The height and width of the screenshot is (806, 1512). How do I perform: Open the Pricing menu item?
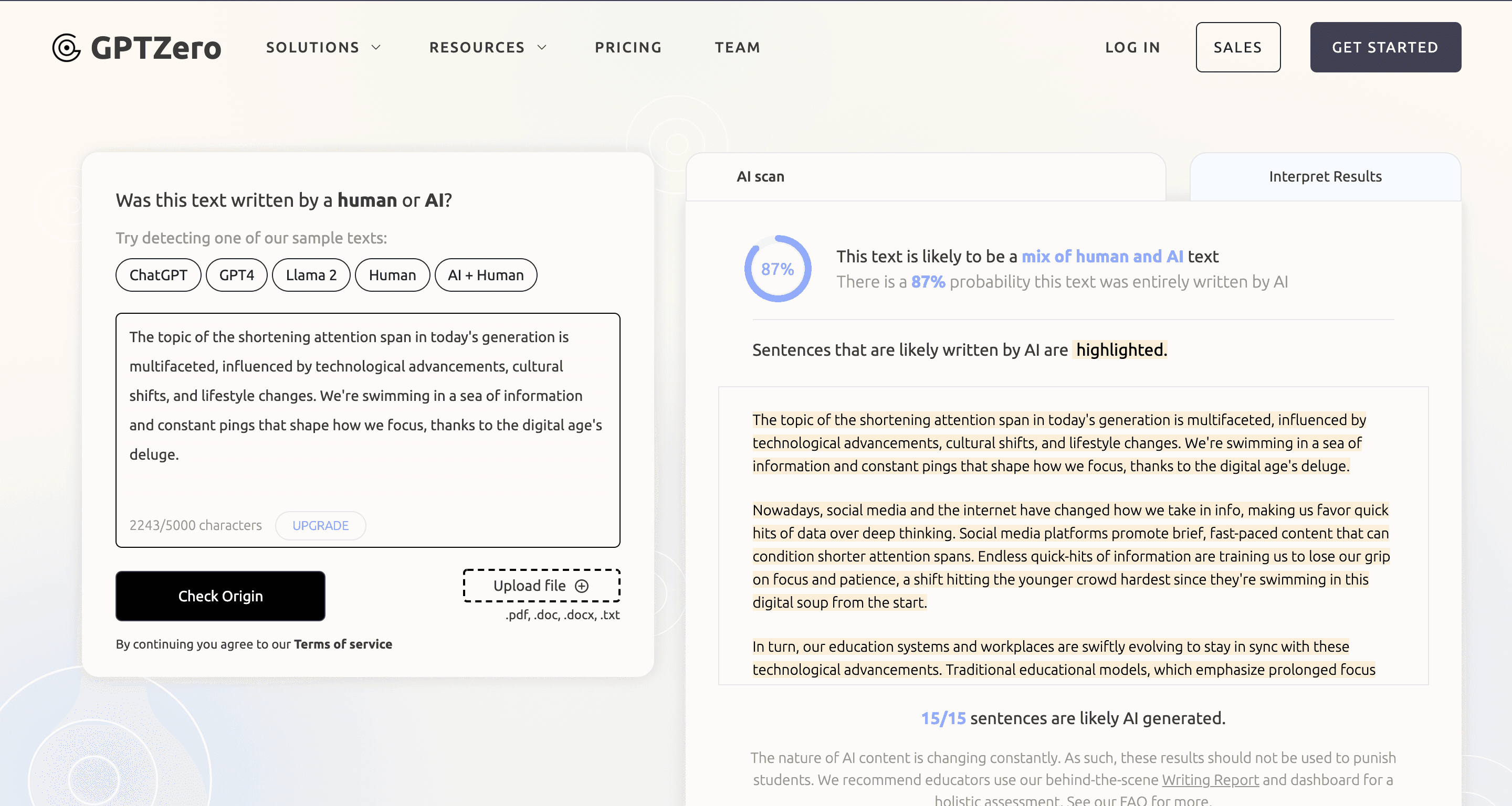628,48
